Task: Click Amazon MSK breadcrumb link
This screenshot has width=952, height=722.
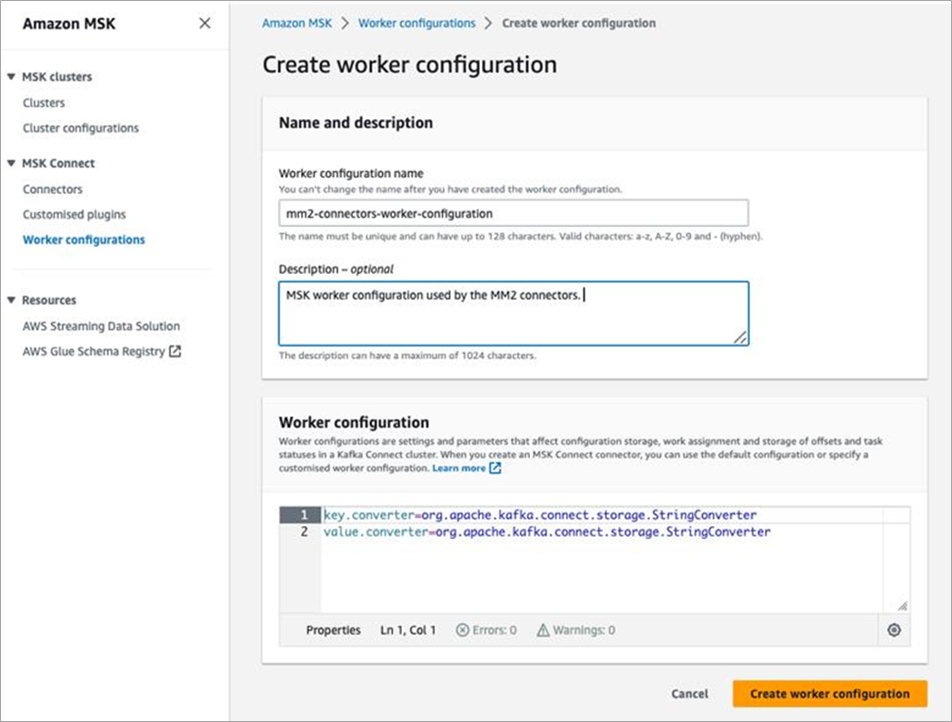Action: click(297, 23)
